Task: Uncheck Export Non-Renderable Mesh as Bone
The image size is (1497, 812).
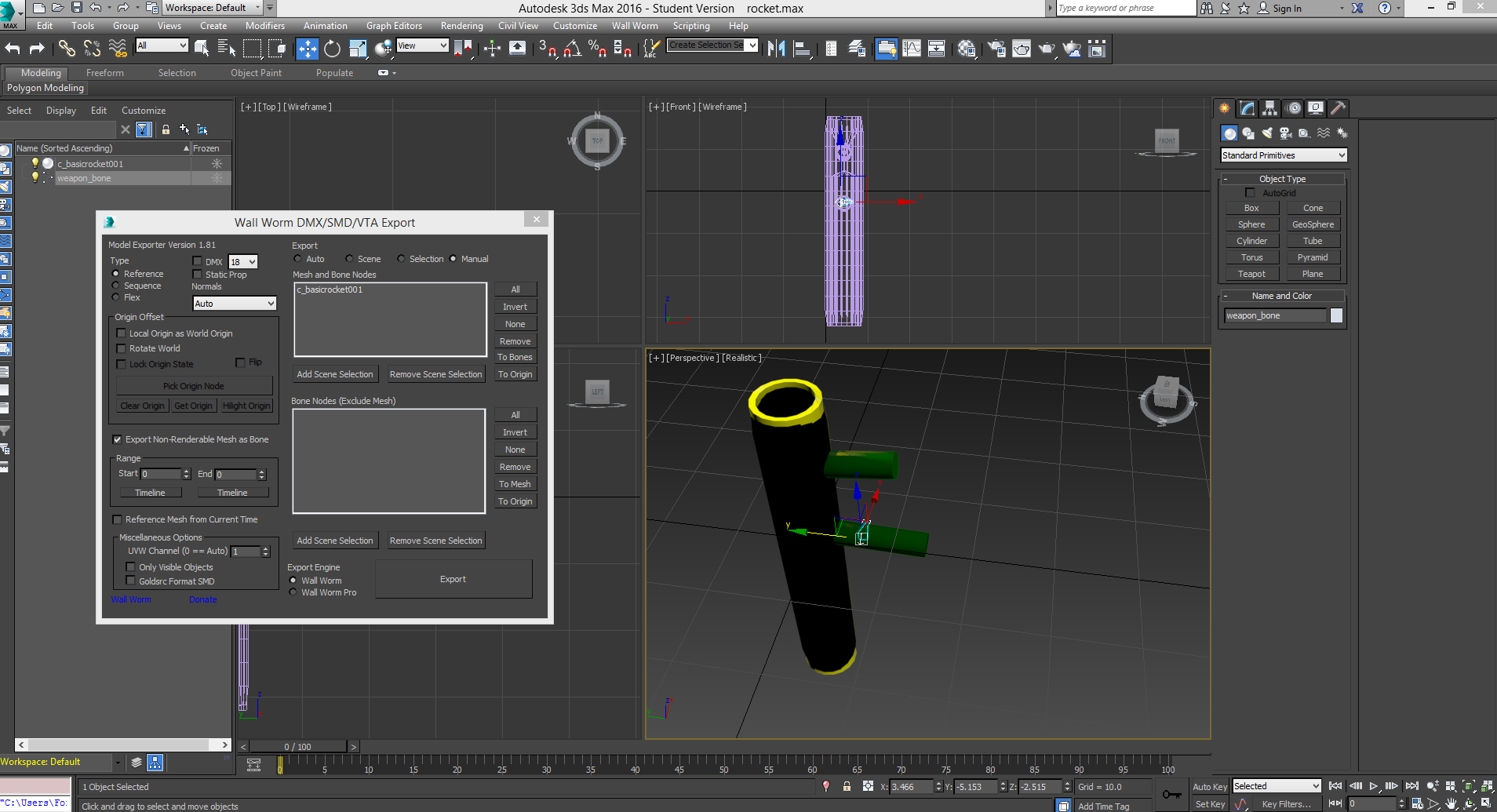Action: (118, 439)
